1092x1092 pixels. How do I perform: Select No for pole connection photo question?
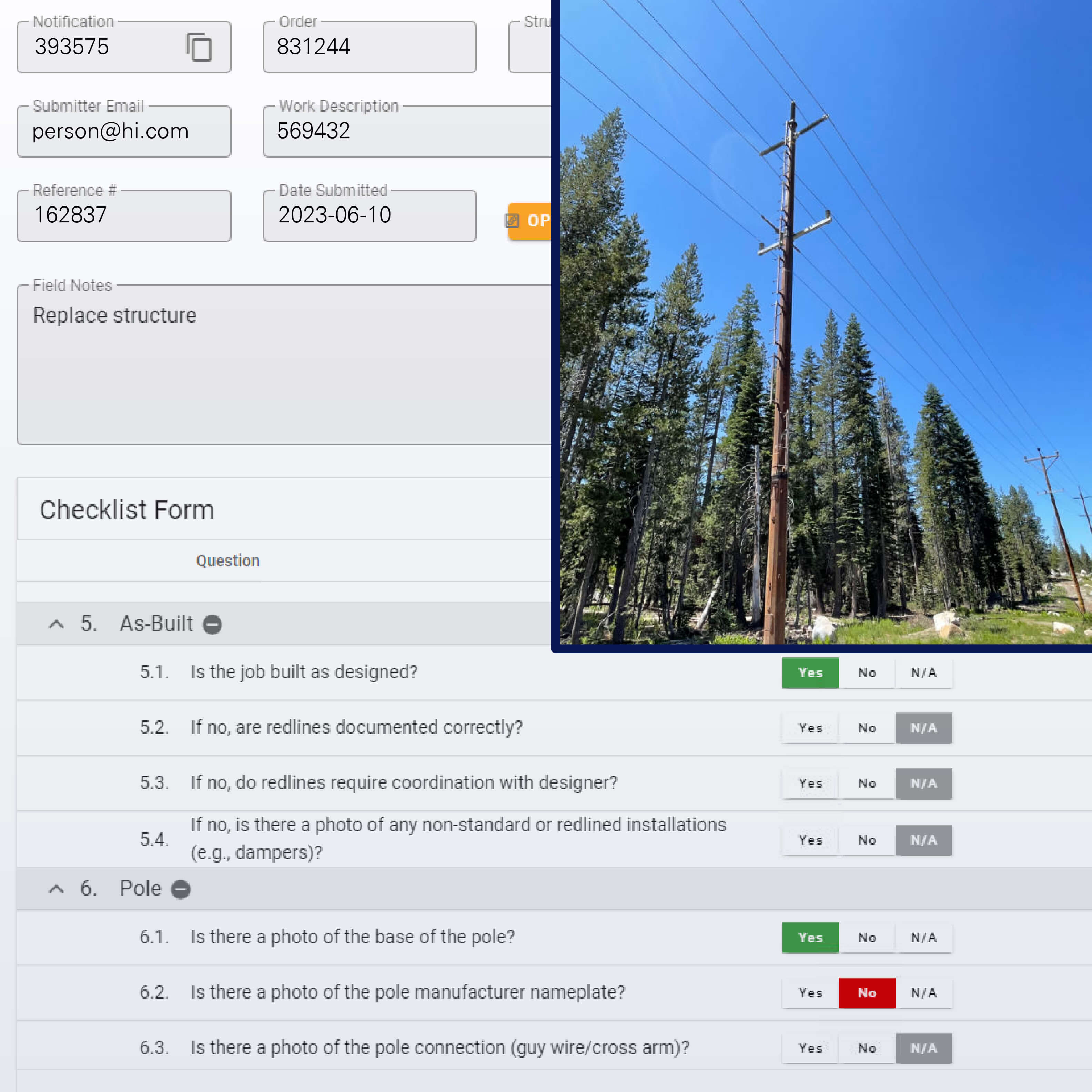(x=867, y=1048)
